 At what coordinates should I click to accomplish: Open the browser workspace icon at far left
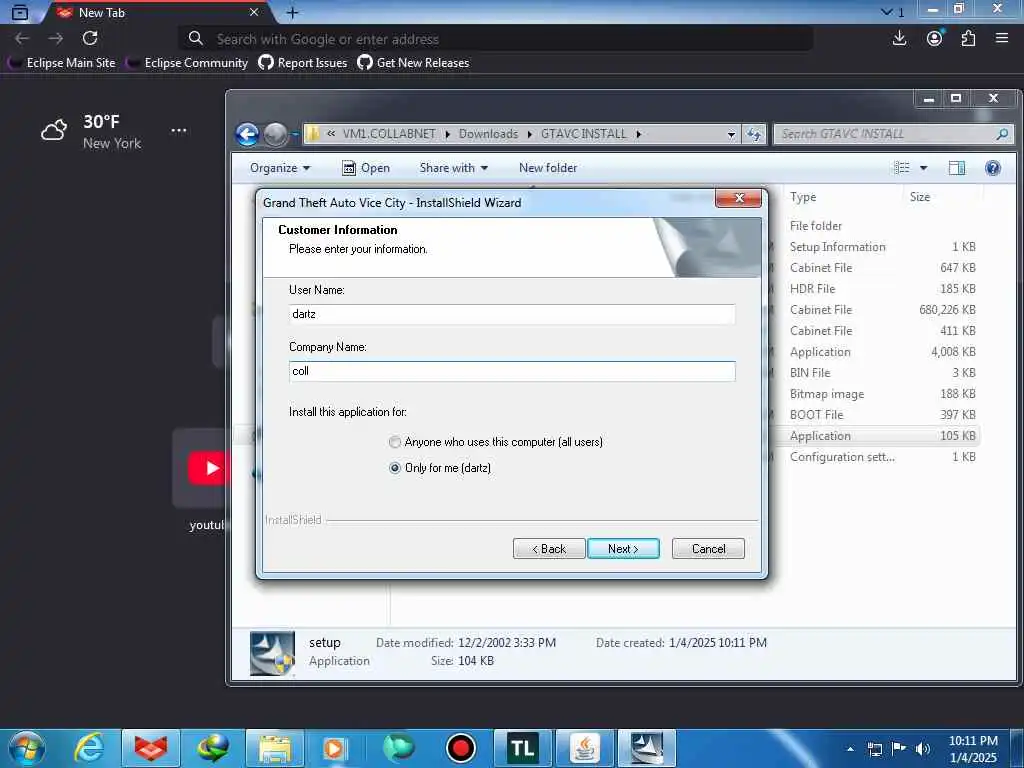tap(20, 12)
